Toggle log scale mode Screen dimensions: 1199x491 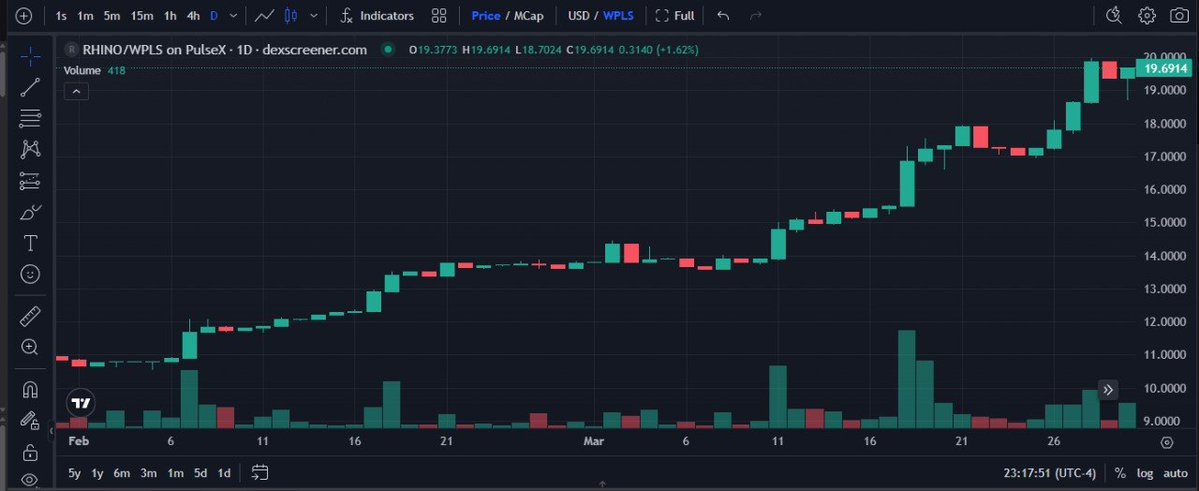pos(1145,473)
